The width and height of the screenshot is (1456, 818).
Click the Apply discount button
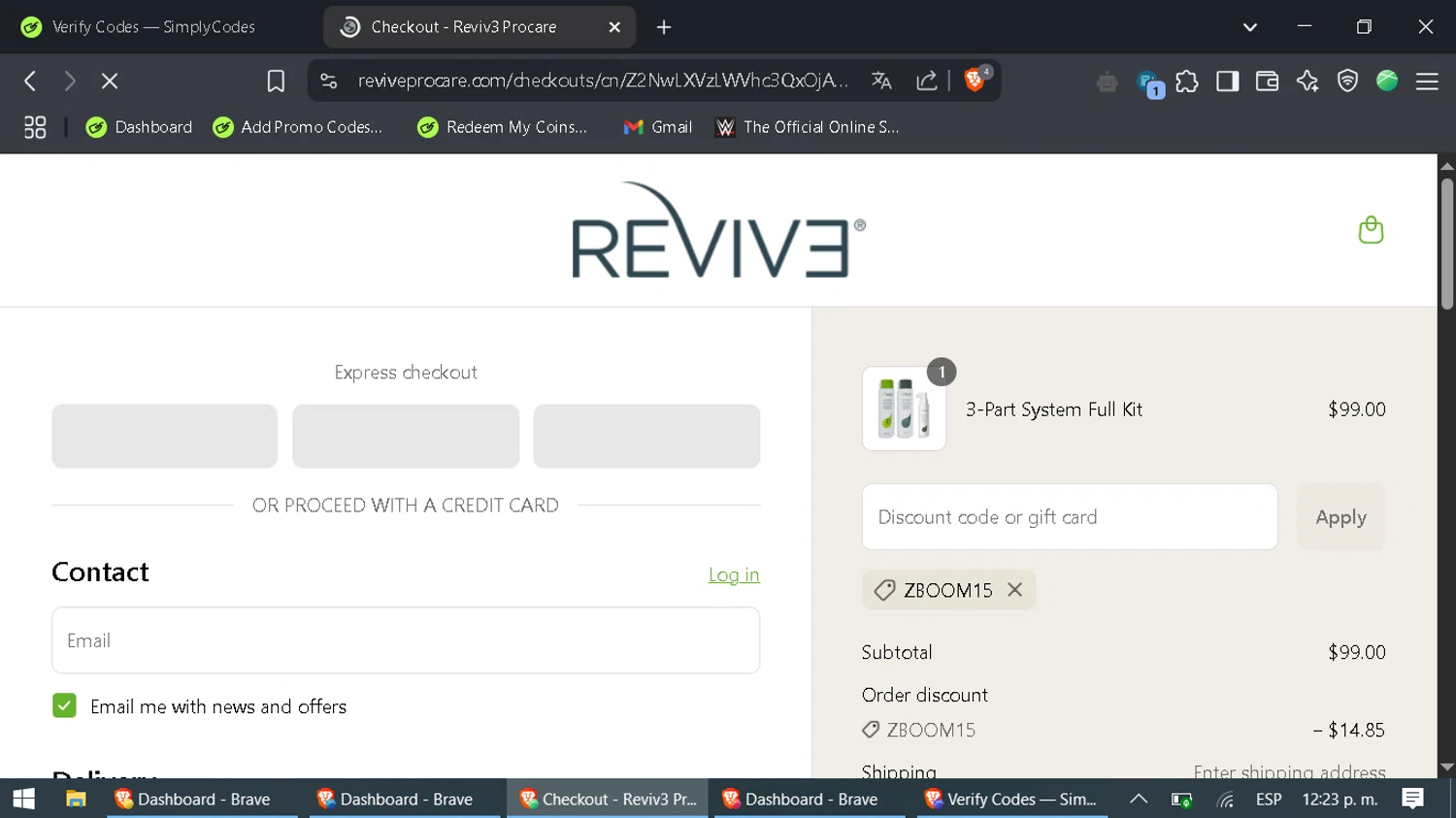1340,517
